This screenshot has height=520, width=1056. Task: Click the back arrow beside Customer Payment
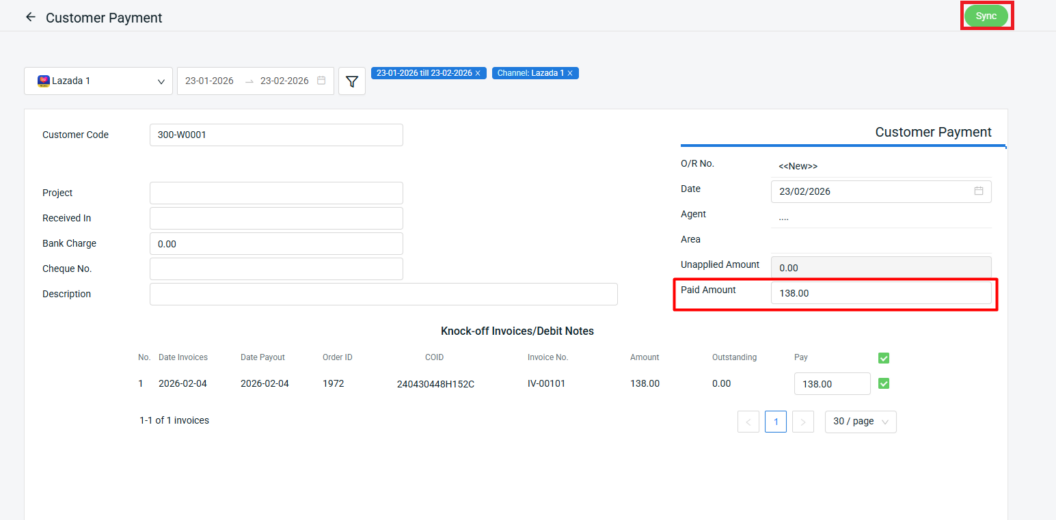pos(30,17)
